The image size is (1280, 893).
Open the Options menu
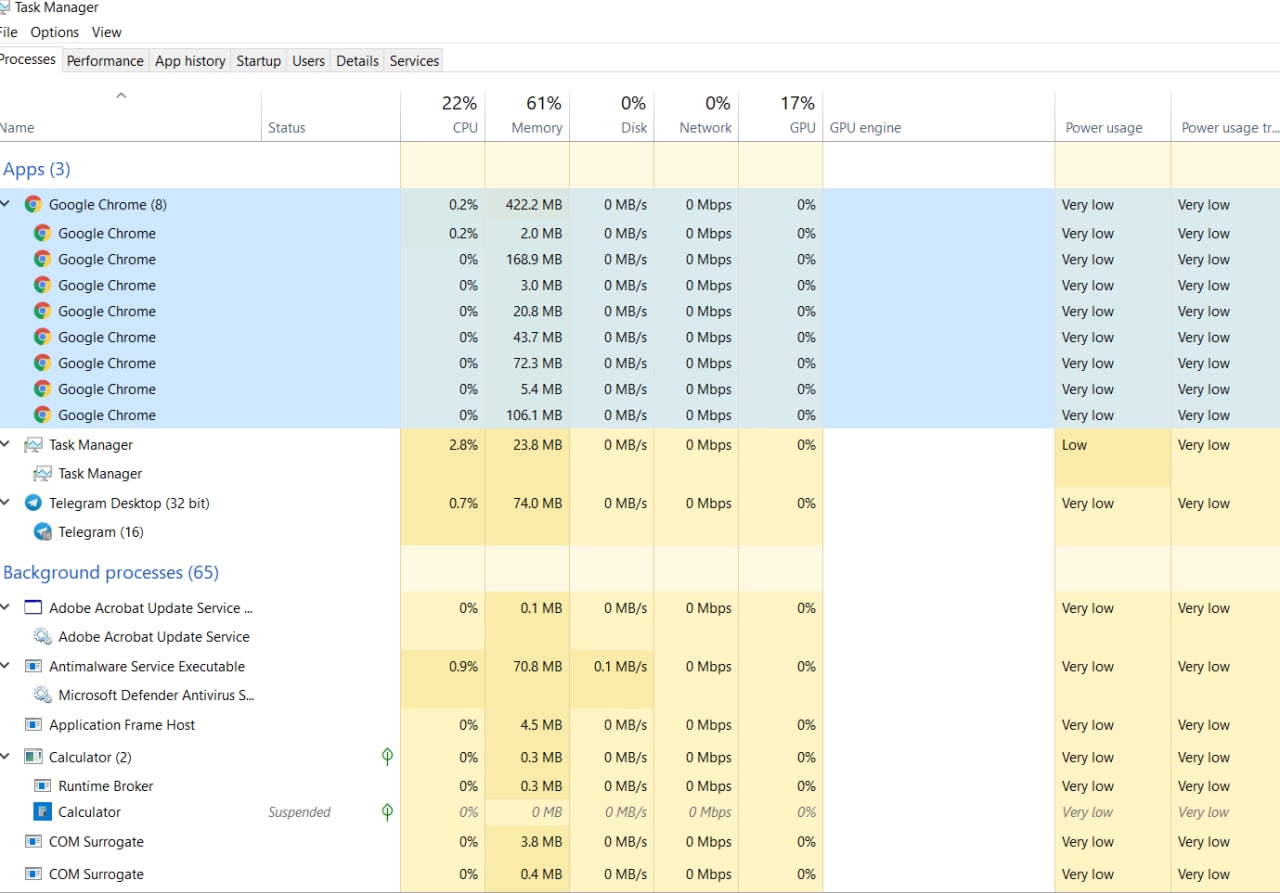(x=54, y=32)
